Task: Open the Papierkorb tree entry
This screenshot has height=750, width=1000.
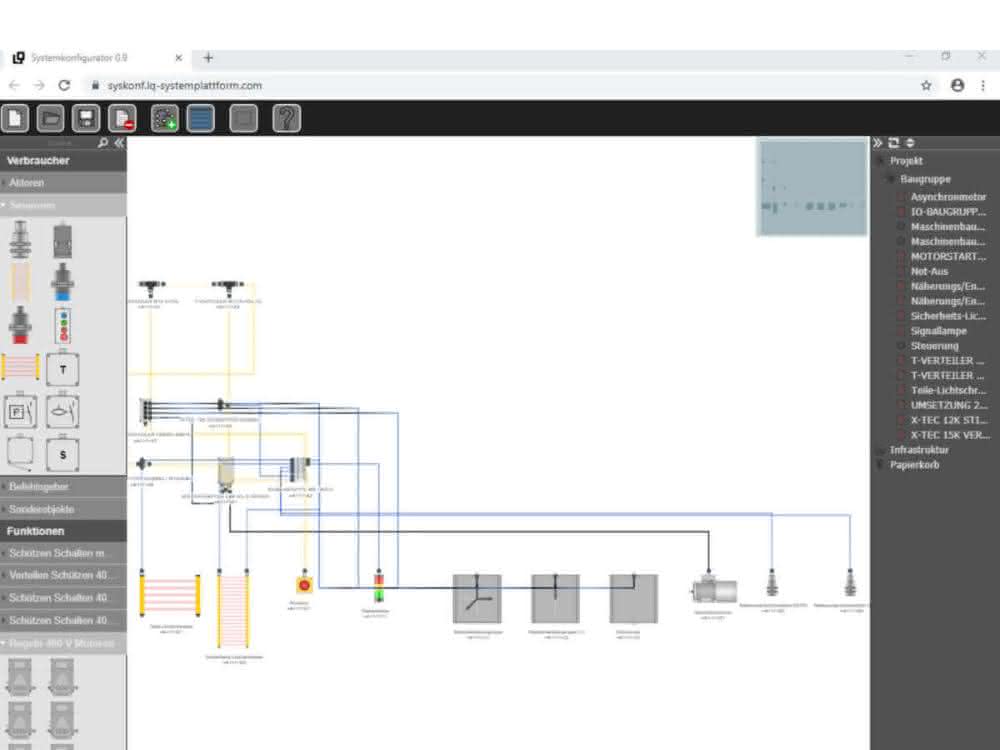Action: click(x=915, y=465)
